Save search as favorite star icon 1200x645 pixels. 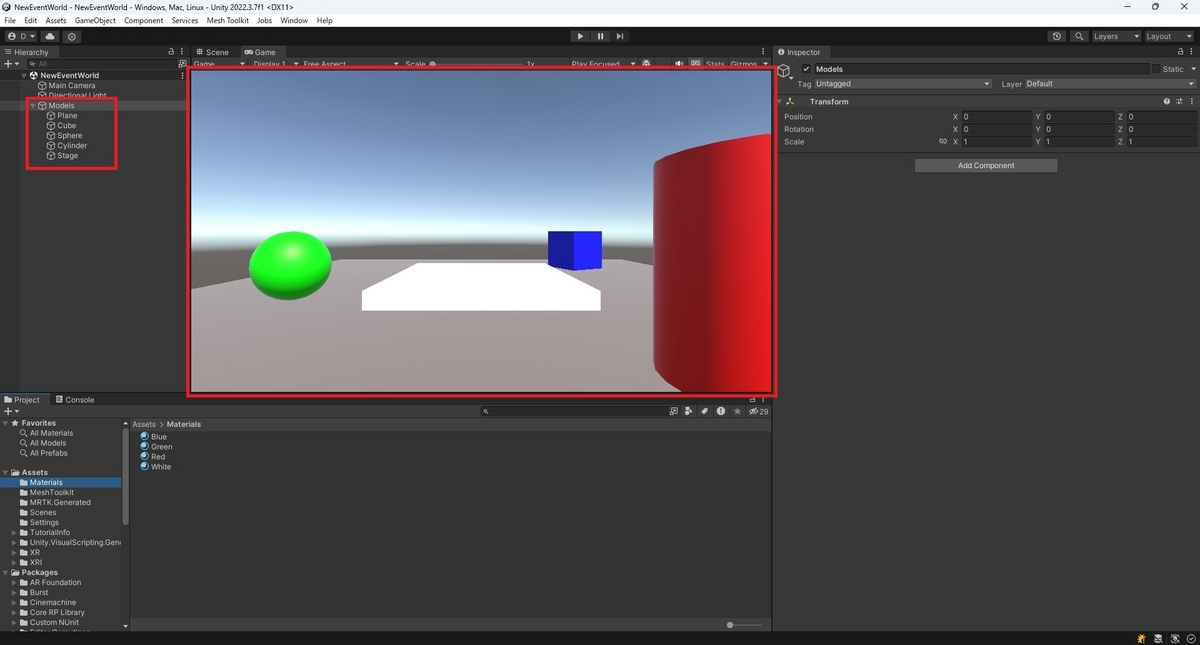[737, 411]
